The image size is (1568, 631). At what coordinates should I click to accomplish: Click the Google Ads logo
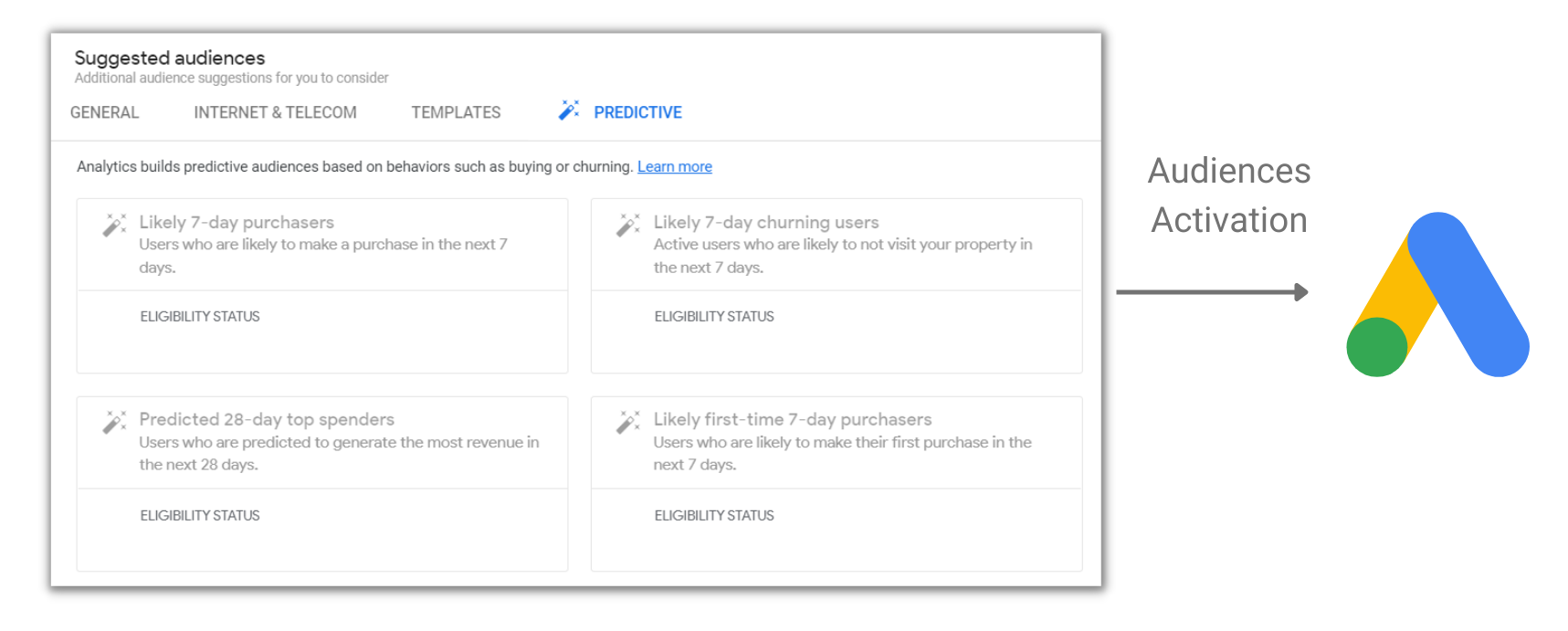tap(1437, 295)
